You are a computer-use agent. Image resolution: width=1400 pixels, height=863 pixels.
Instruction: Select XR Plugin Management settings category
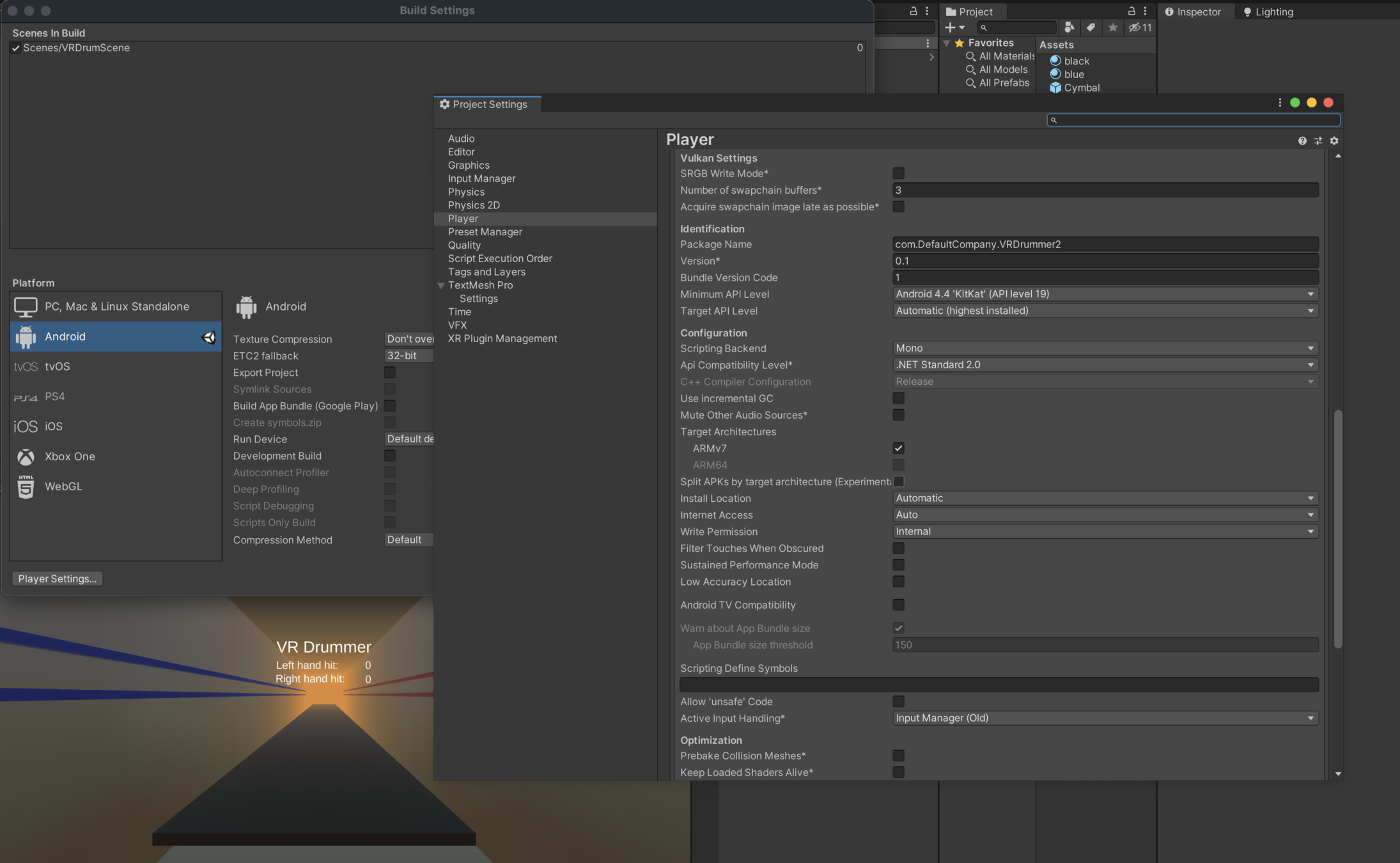point(502,339)
